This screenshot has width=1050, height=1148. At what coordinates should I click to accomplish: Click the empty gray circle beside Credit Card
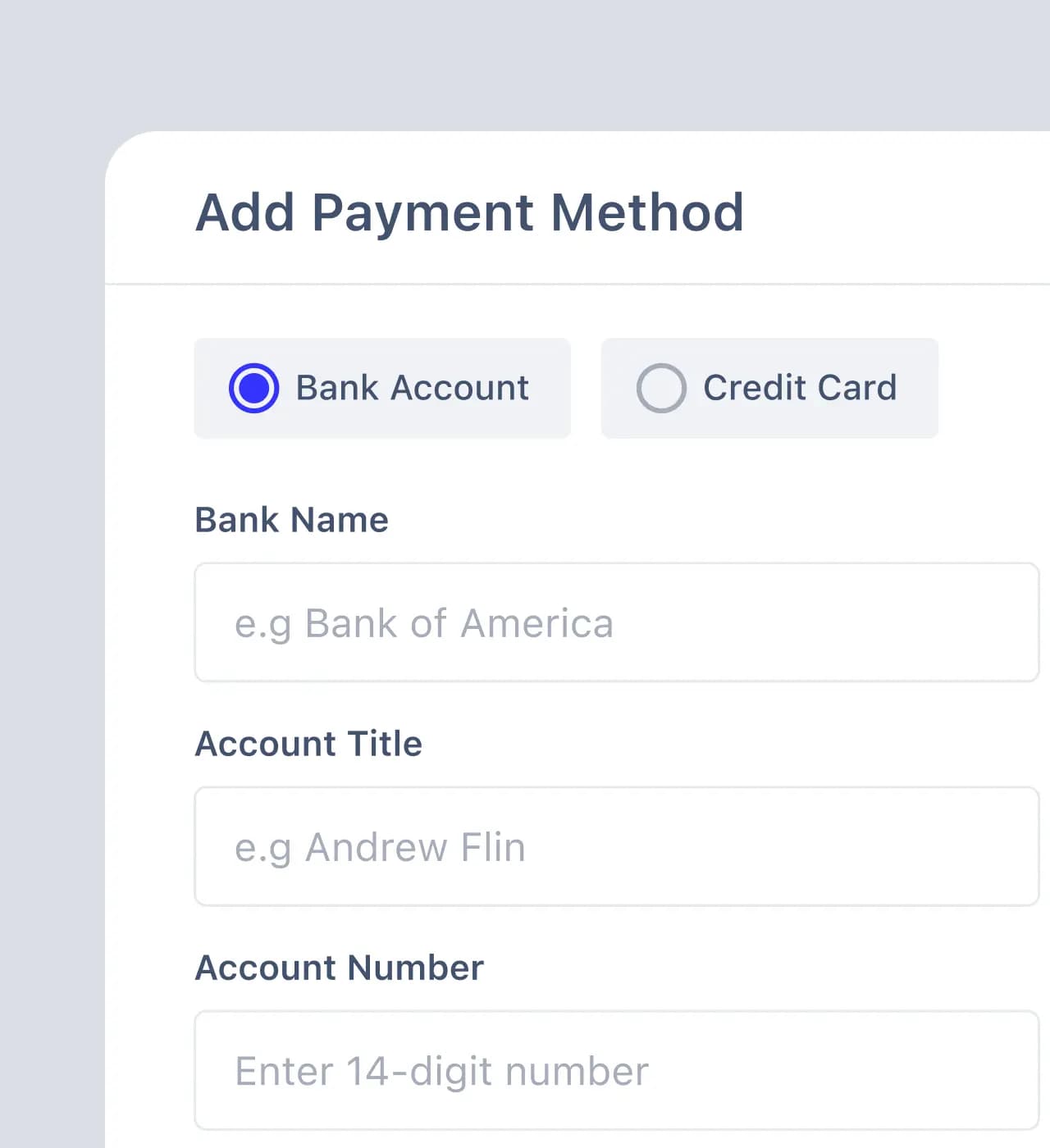point(661,388)
